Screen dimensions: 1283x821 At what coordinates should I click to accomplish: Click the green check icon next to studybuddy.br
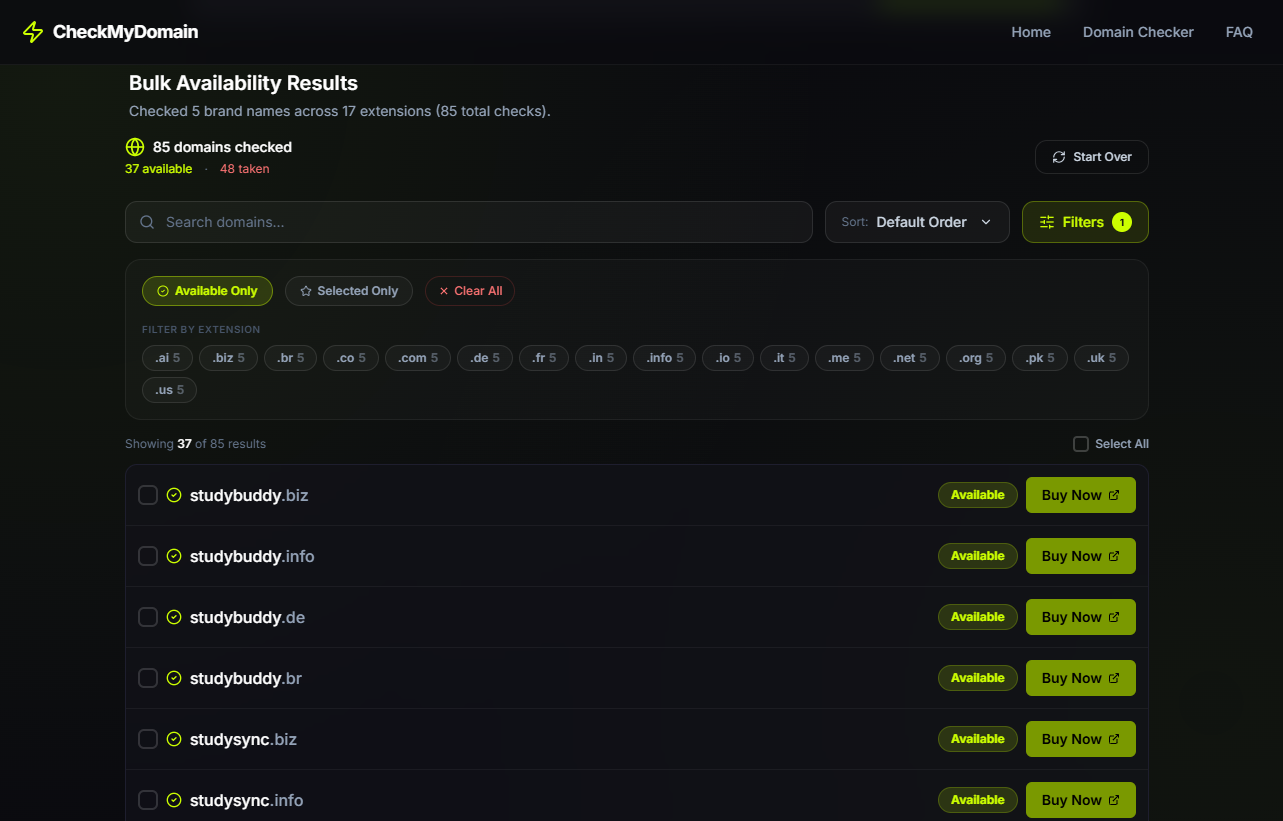click(x=174, y=678)
